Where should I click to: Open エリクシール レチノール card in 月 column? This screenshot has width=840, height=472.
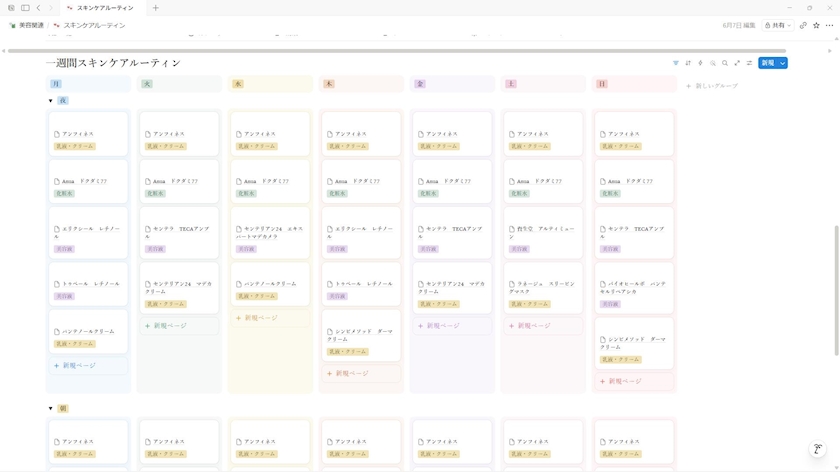(88, 233)
